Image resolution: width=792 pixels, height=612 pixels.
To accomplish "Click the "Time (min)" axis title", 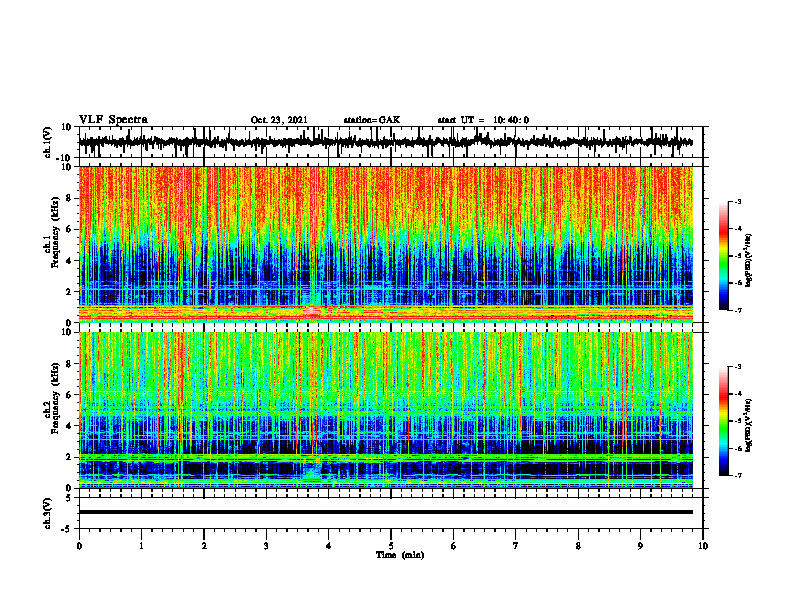I will pos(400,555).
